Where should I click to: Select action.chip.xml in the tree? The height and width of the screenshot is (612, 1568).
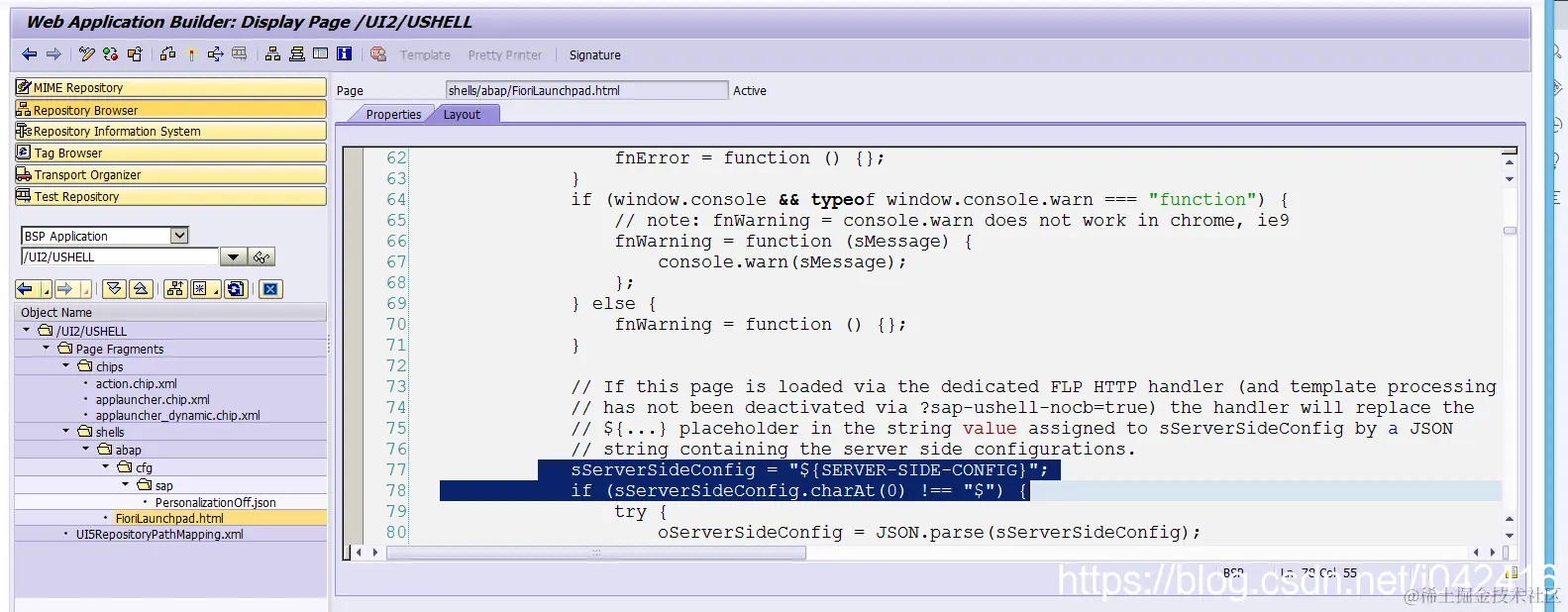[x=137, y=383]
